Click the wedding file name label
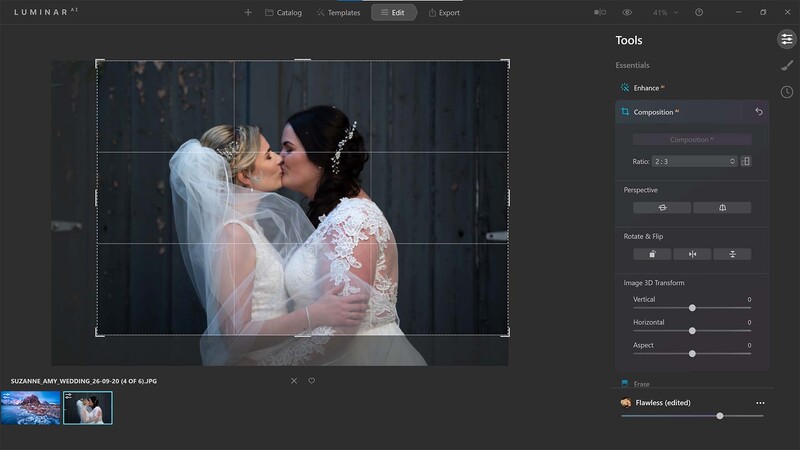Image resolution: width=800 pixels, height=450 pixels. click(84, 381)
